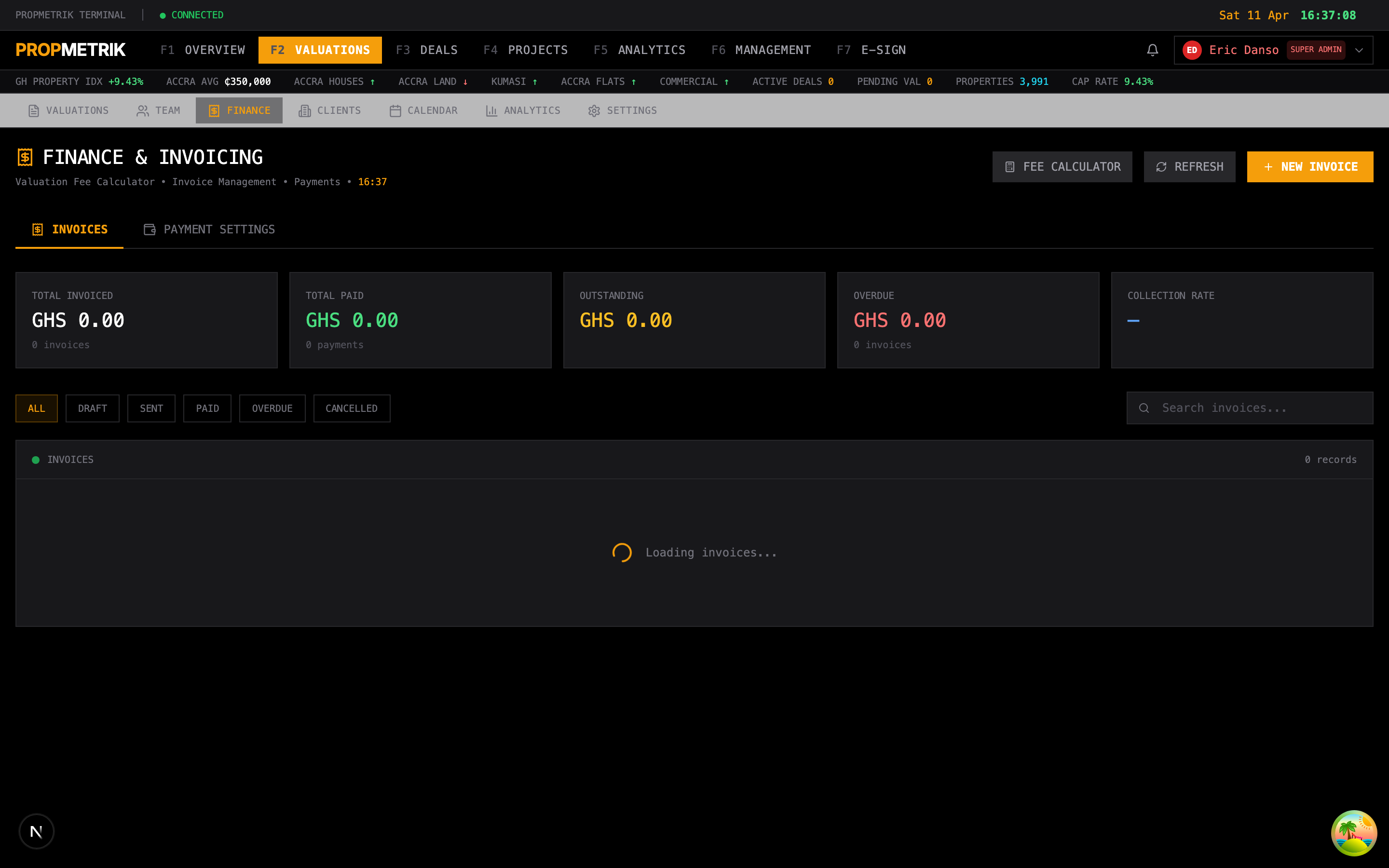Select the Finance sub-tab
This screenshot has width=1389, height=868.
(x=239, y=110)
